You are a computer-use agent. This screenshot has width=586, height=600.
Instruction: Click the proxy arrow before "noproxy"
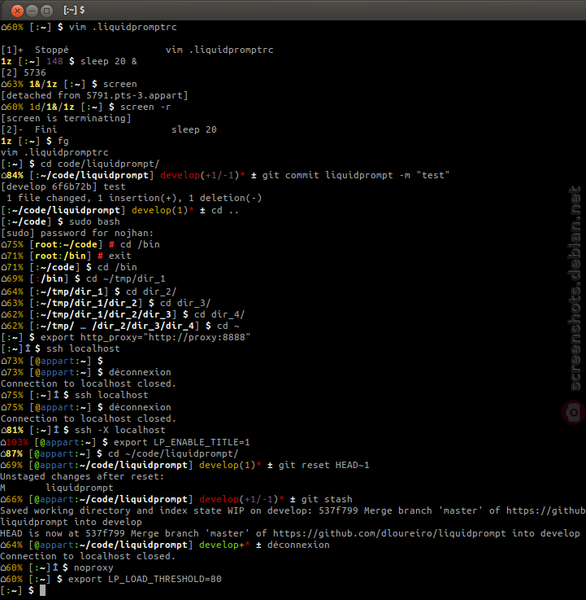pos(55,567)
